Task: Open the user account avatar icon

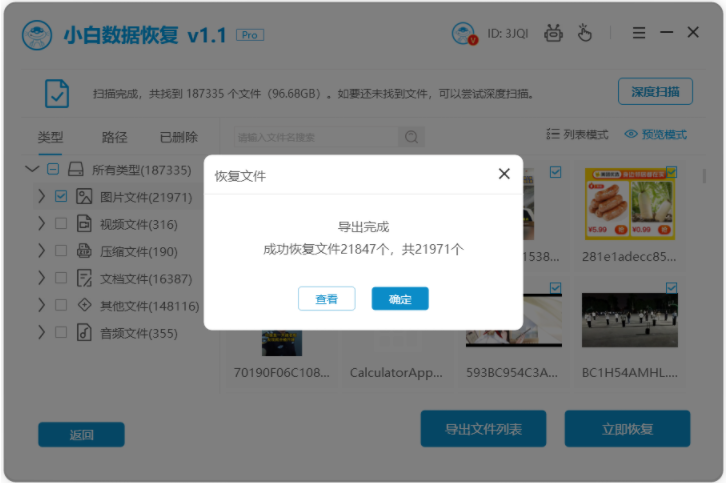Action: (x=463, y=33)
